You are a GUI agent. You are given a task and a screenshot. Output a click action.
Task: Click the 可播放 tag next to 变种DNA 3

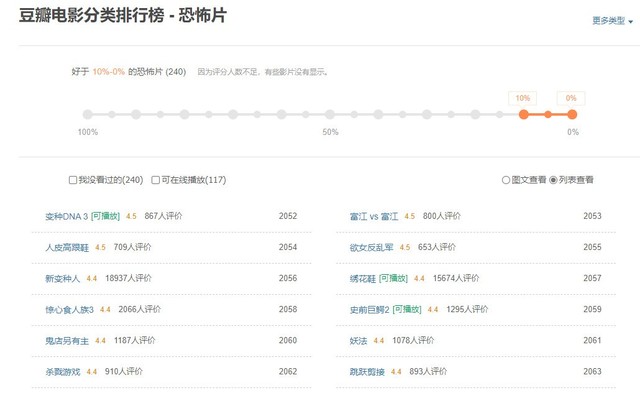(x=105, y=216)
